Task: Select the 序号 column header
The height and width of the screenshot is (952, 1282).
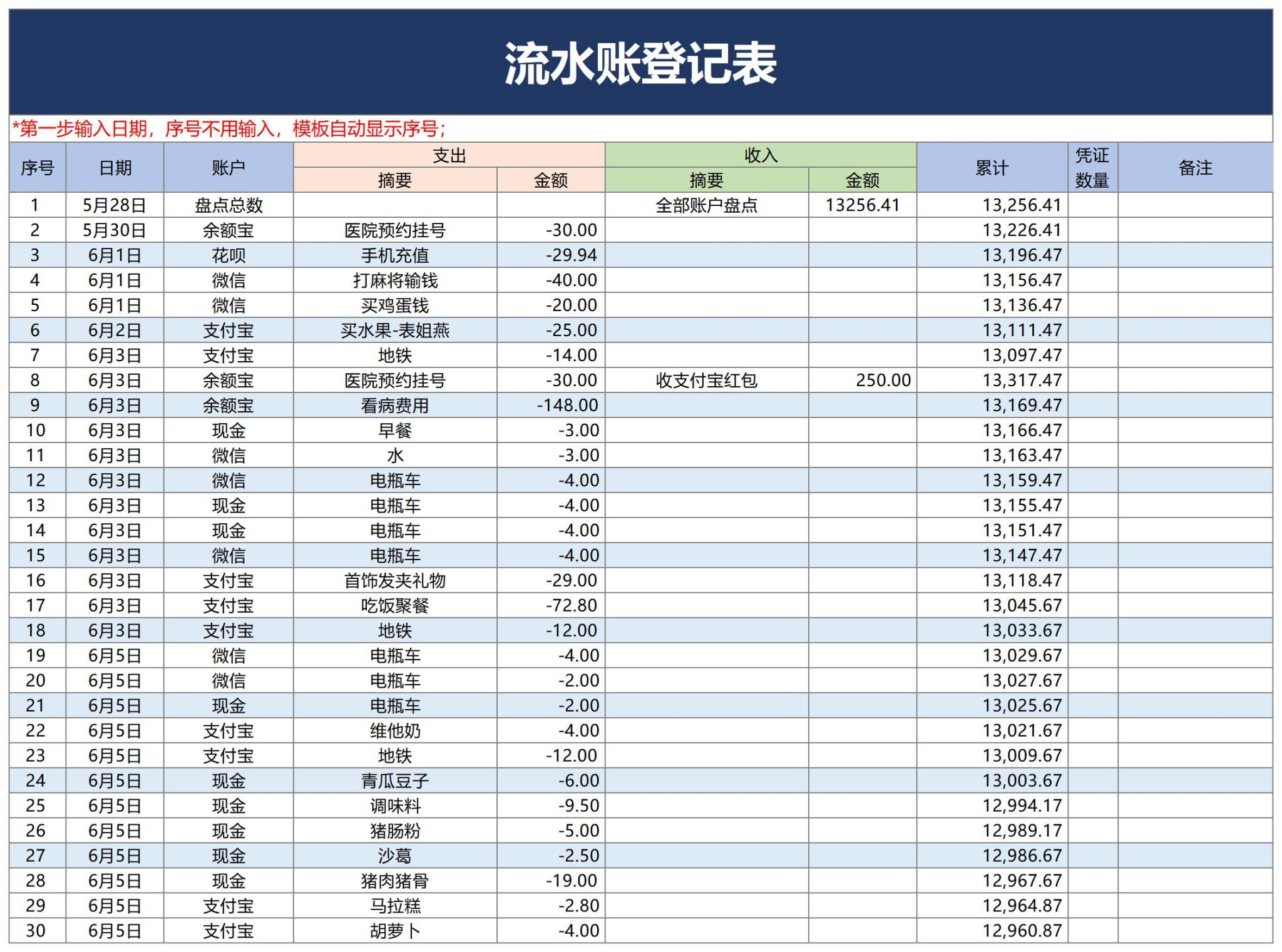Action: point(38,167)
